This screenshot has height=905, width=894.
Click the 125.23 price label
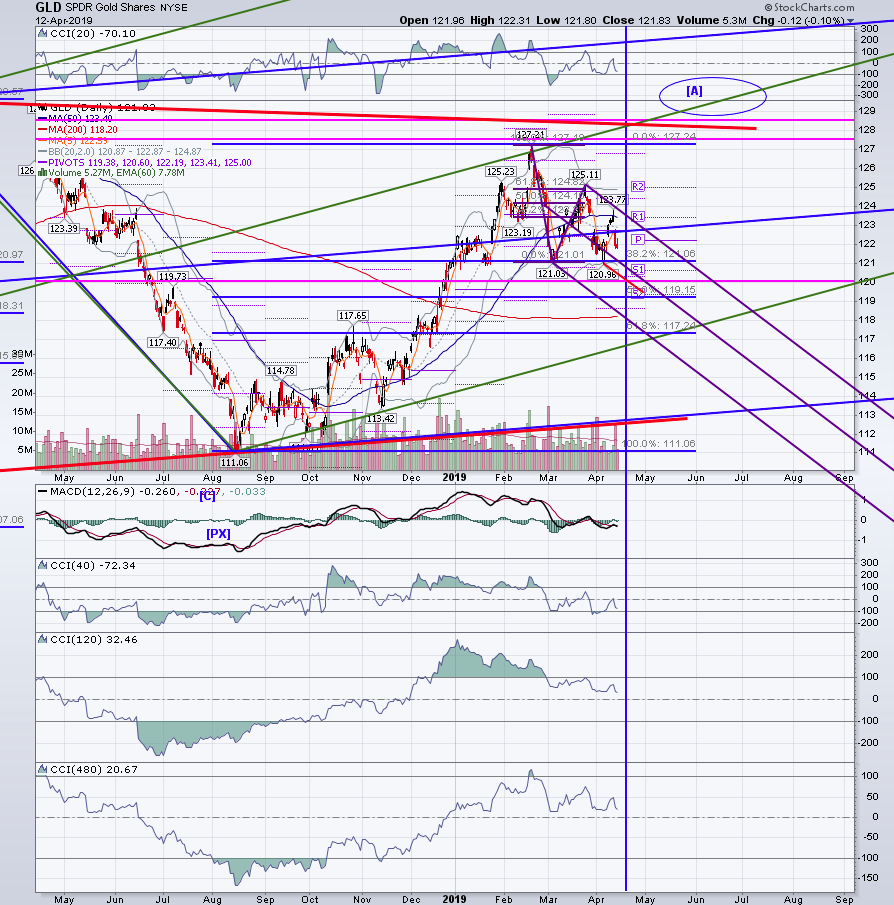(x=500, y=171)
